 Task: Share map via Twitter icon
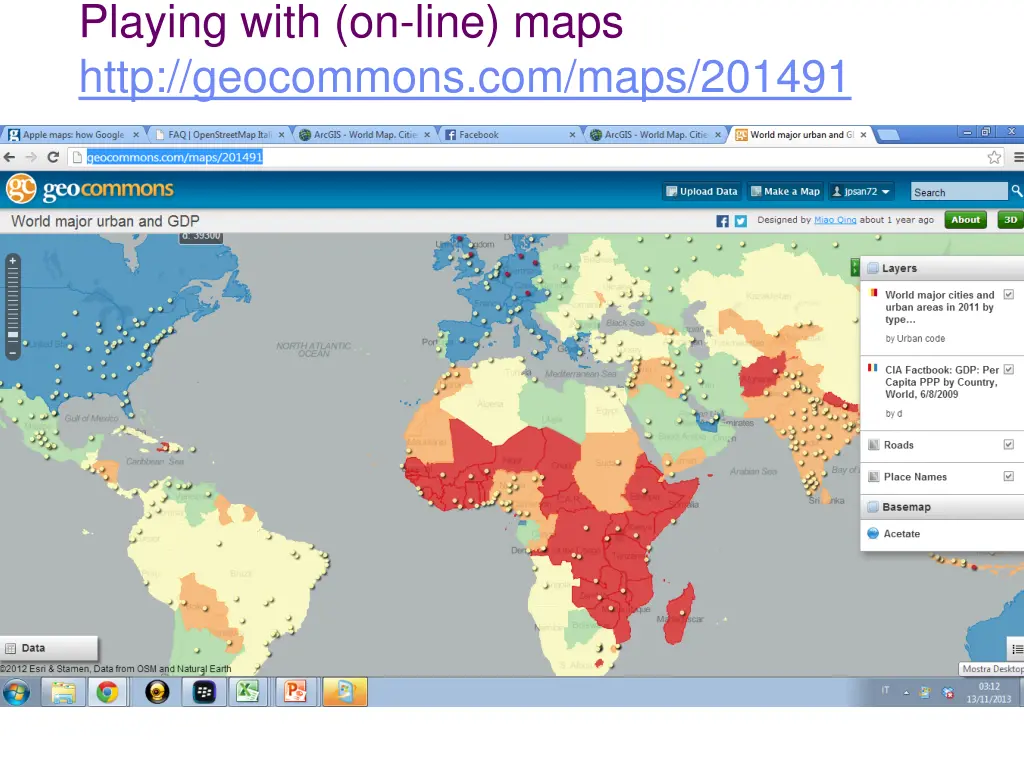(741, 221)
